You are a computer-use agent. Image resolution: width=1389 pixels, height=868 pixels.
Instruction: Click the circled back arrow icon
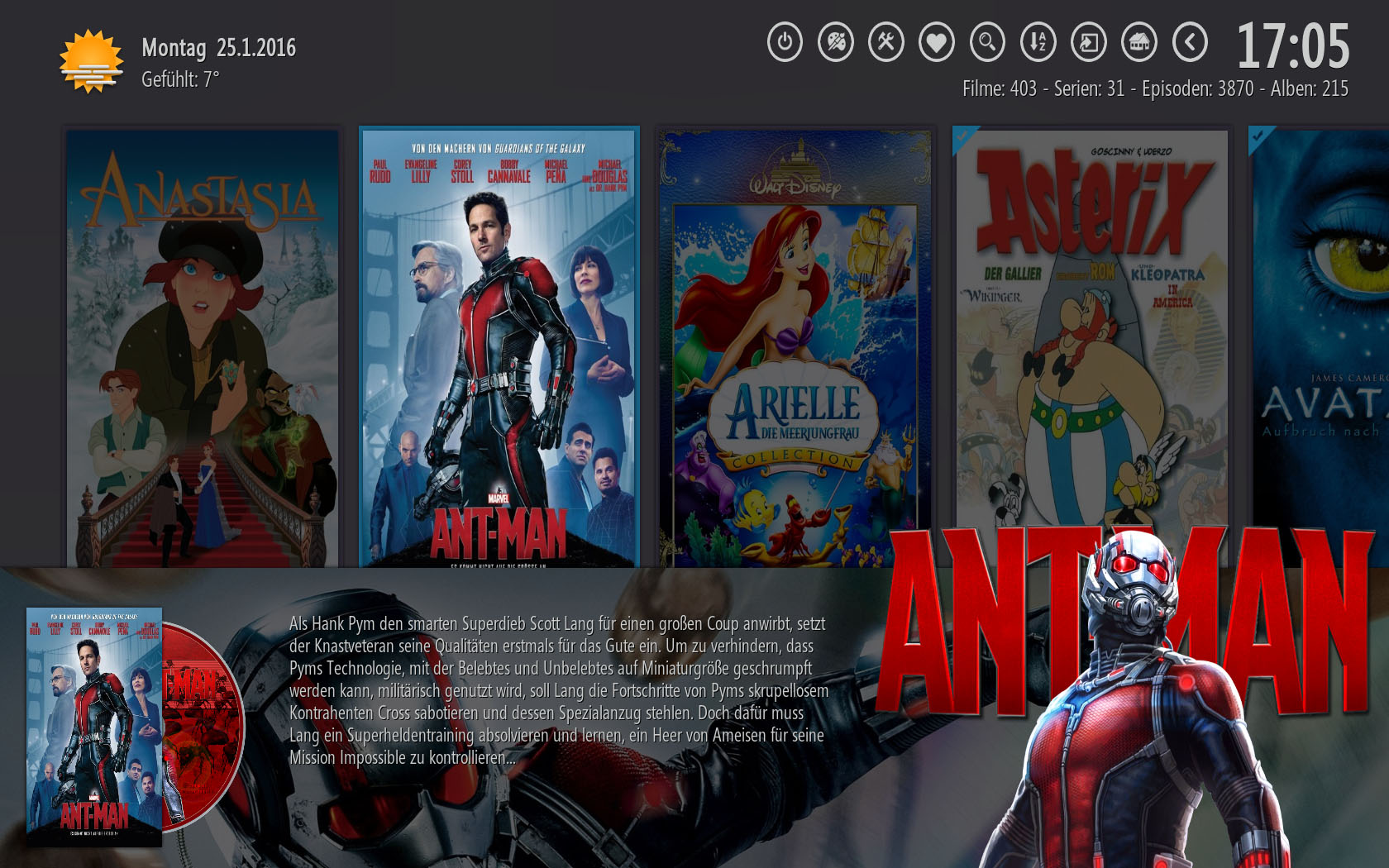pos(1190,42)
